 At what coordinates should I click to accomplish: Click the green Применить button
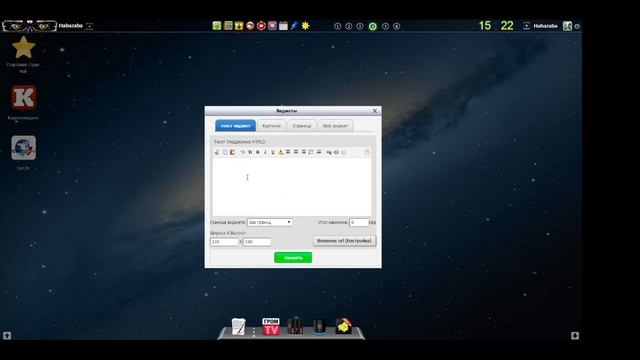coord(293,258)
